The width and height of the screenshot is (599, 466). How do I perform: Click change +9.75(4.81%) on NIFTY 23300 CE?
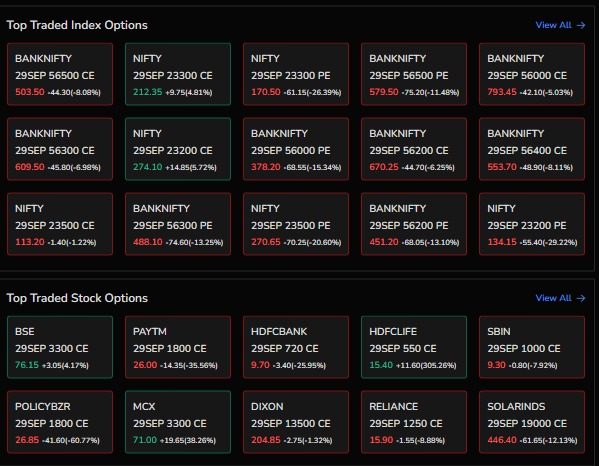coord(189,92)
